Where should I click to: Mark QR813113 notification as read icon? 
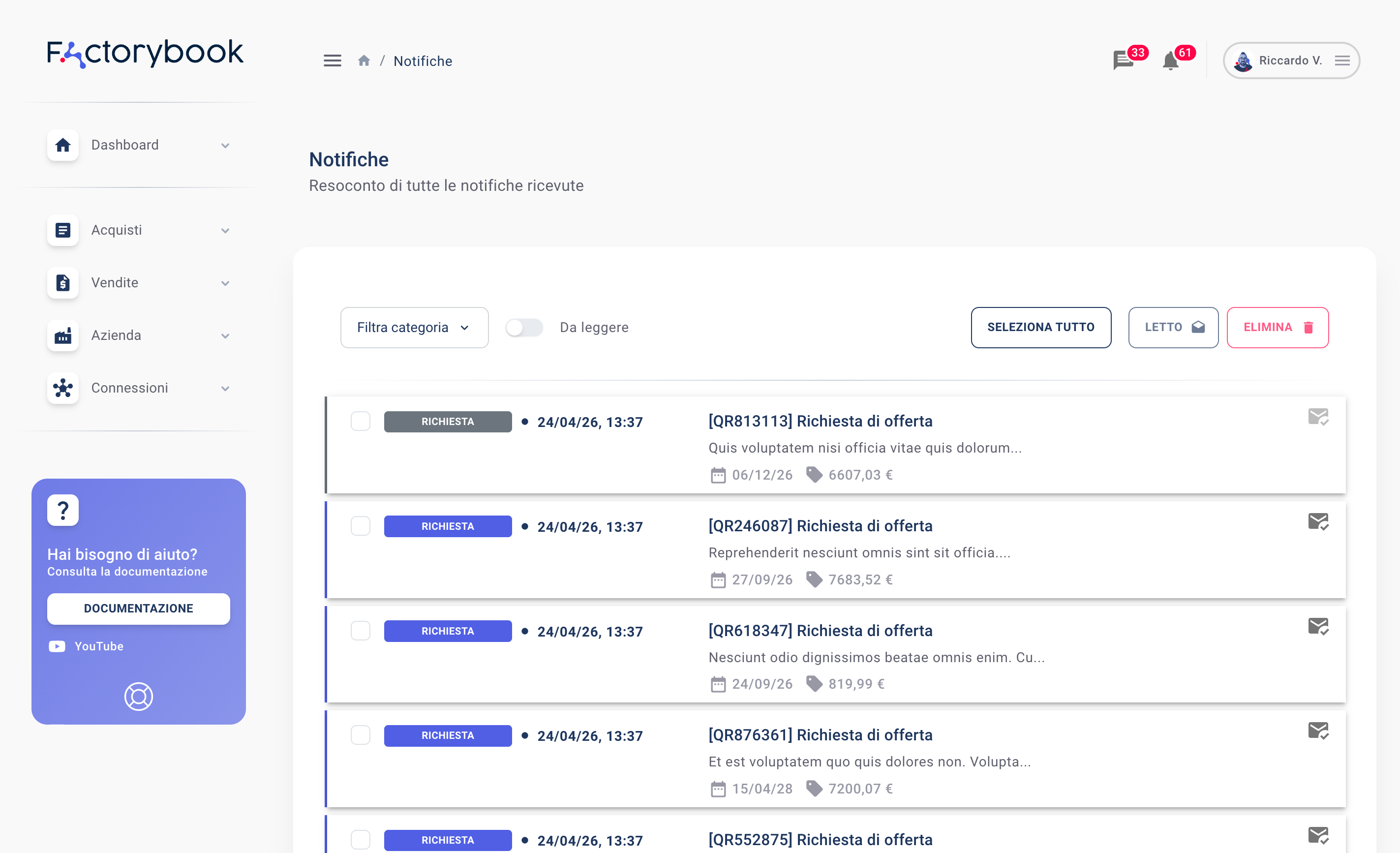pyautogui.click(x=1318, y=417)
